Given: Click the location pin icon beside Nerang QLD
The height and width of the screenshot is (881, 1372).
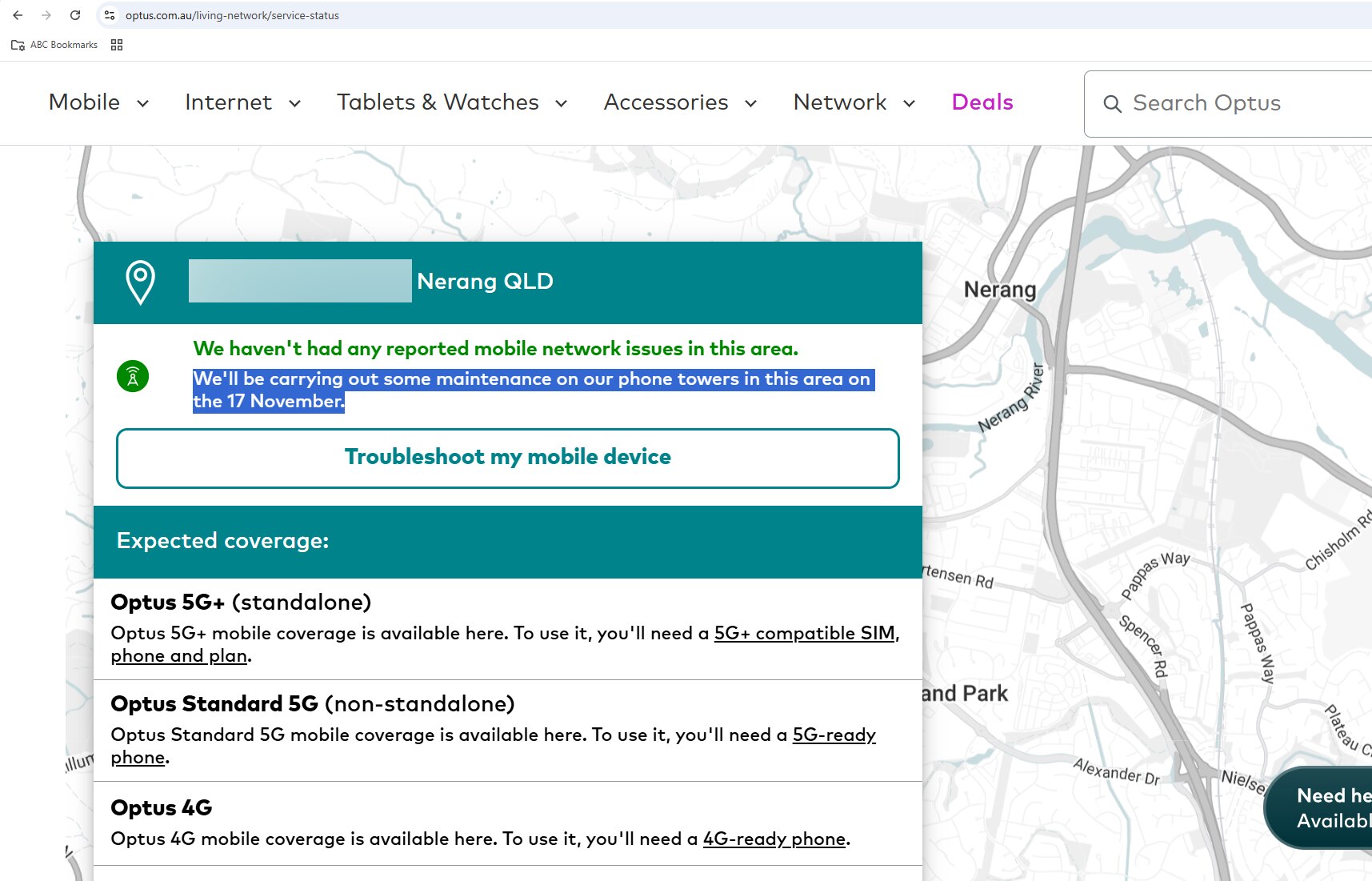Looking at the screenshot, I should (x=140, y=282).
